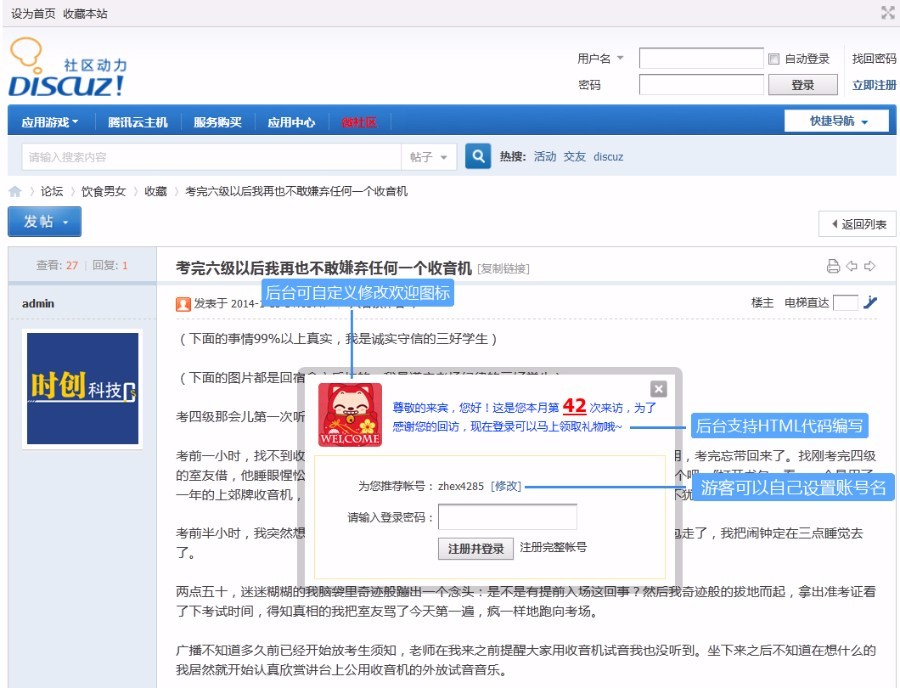Click the home icon in the breadcrumb
Image resolution: width=900 pixels, height=688 pixels.
click(13, 189)
